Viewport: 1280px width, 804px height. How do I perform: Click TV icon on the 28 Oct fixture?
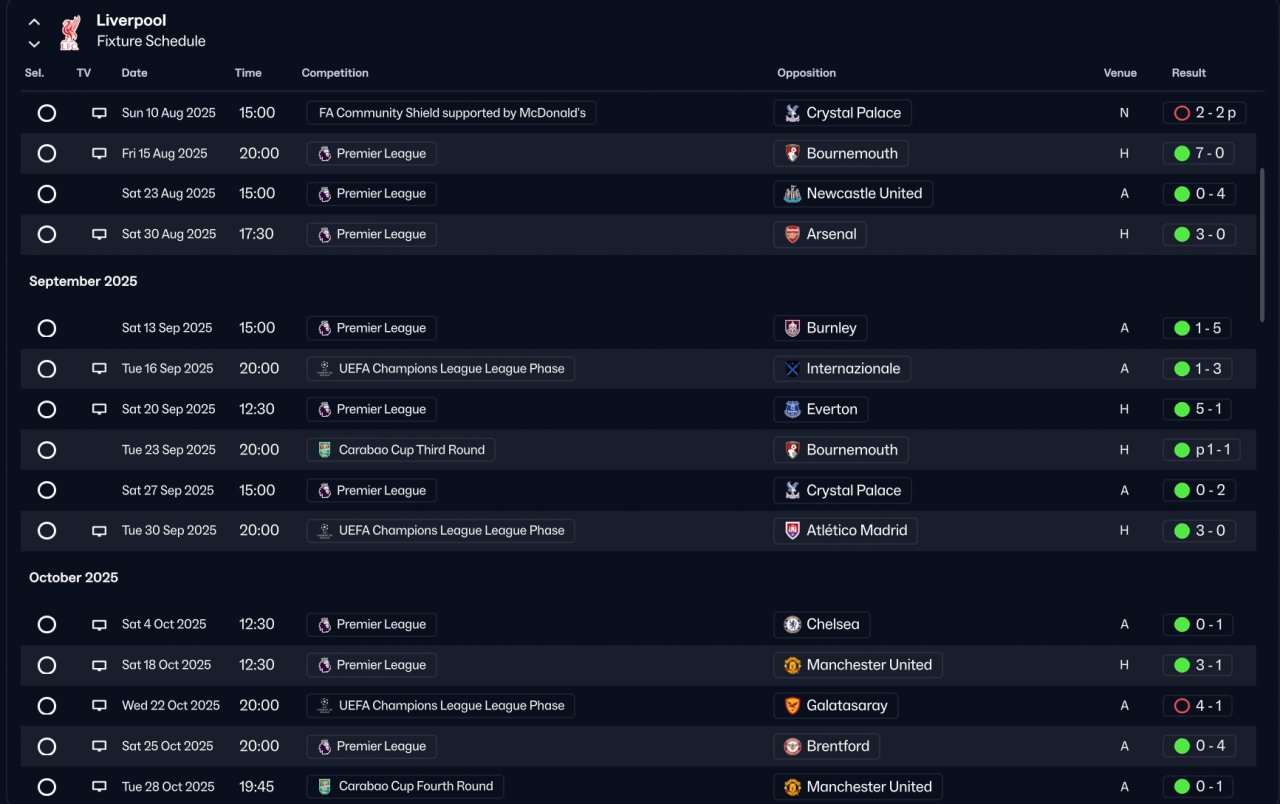99,787
